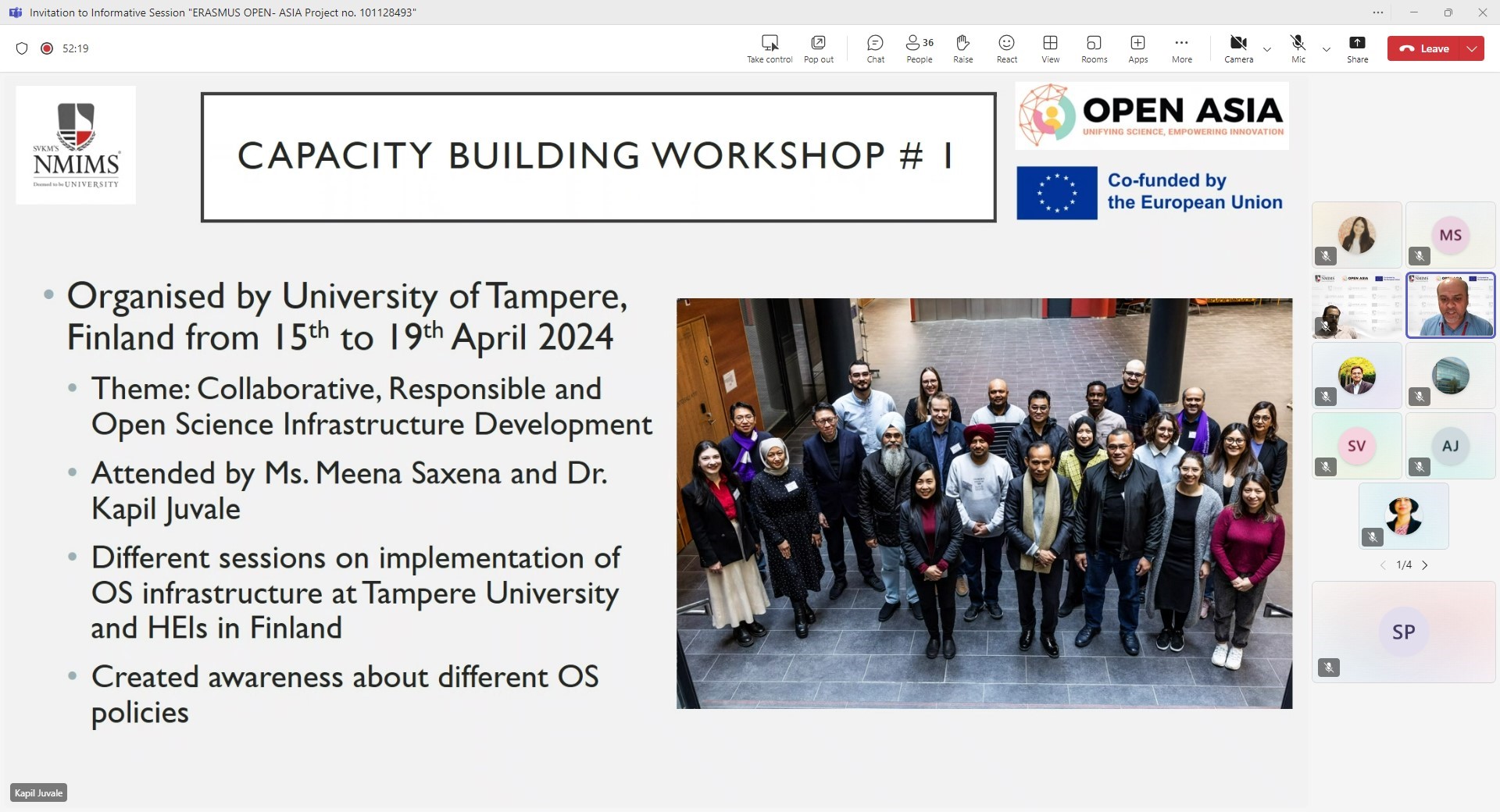Open the Chat panel

[x=875, y=48]
